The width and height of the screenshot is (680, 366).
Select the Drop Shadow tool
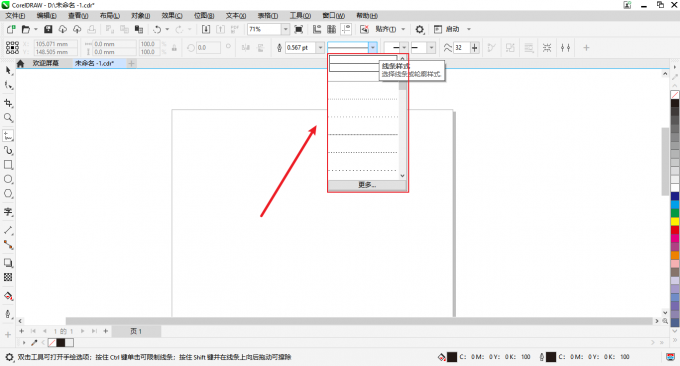[x=8, y=263]
